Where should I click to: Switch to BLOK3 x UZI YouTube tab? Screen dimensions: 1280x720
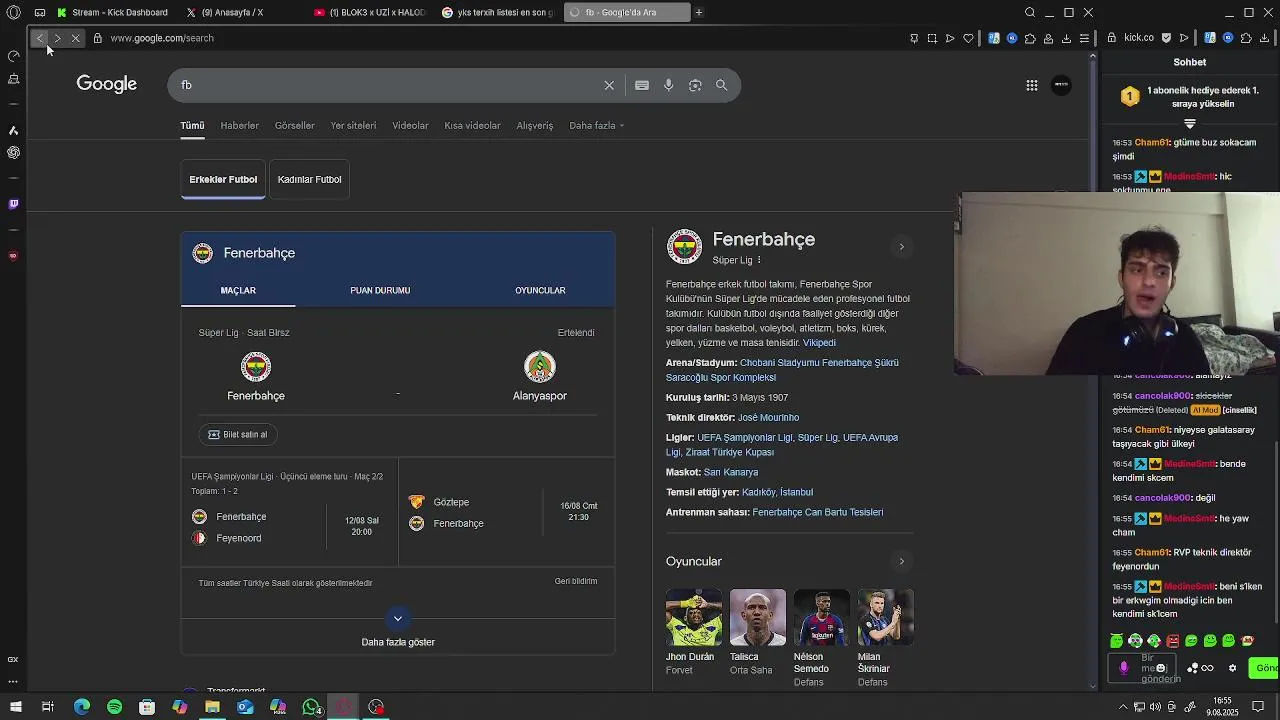click(369, 12)
